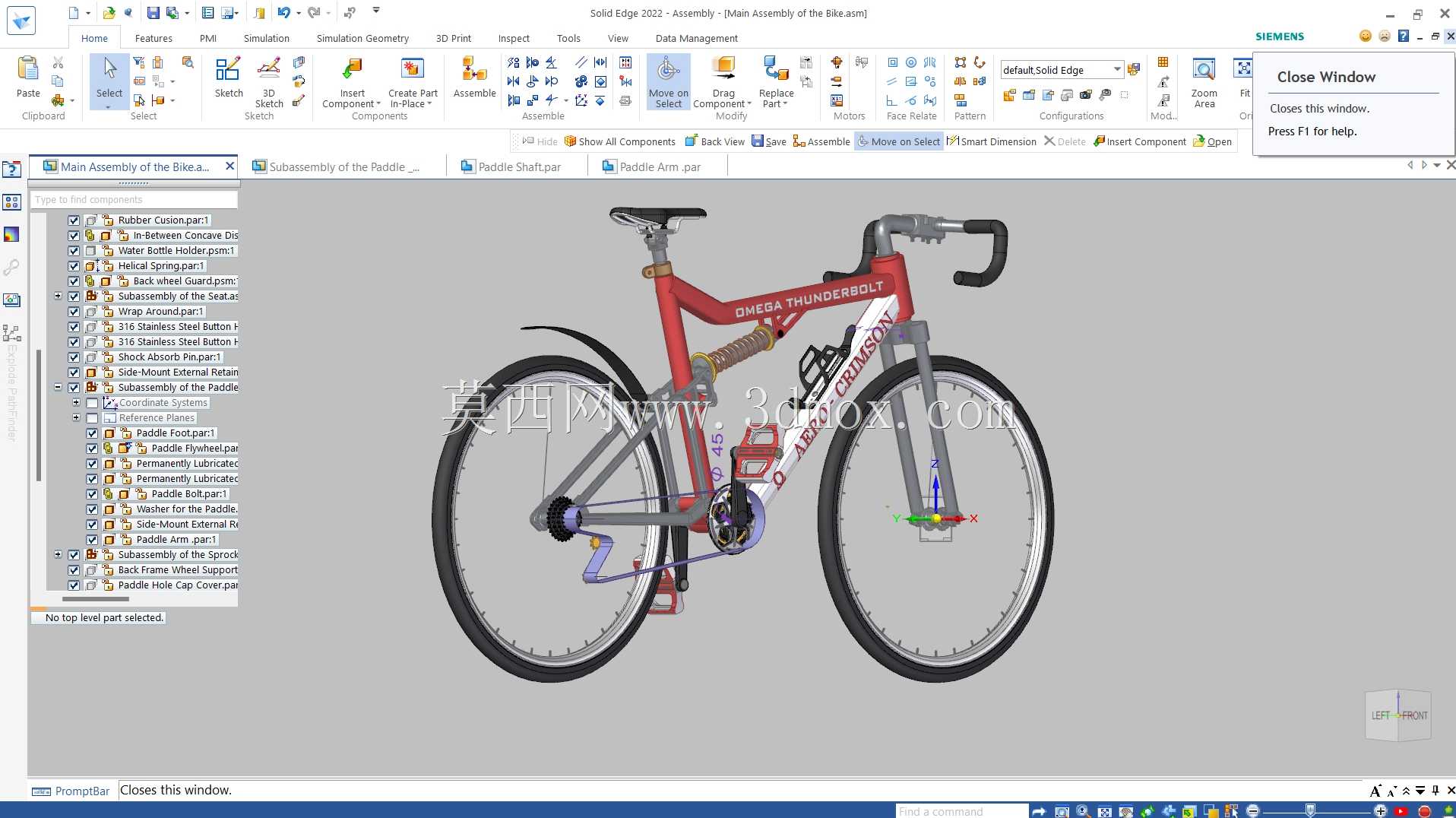This screenshot has width=1456, height=818.
Task: Click the zoom out minus icon
Action: (1253, 811)
